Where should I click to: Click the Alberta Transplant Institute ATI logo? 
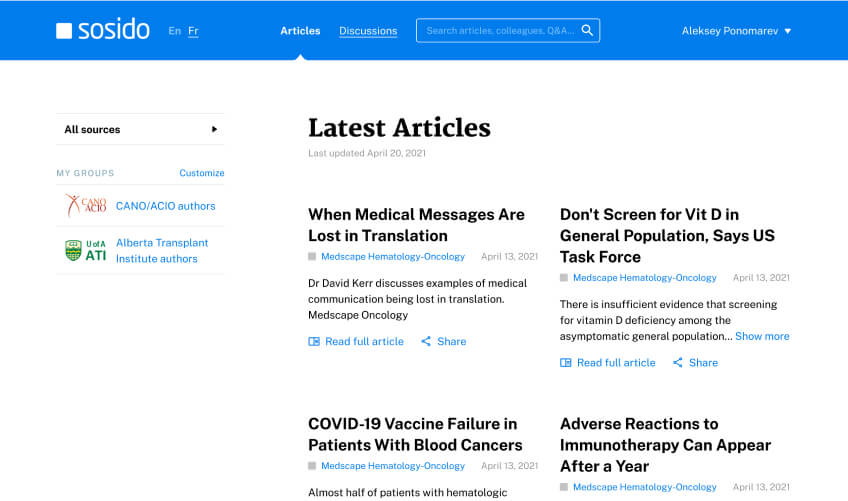tap(85, 250)
